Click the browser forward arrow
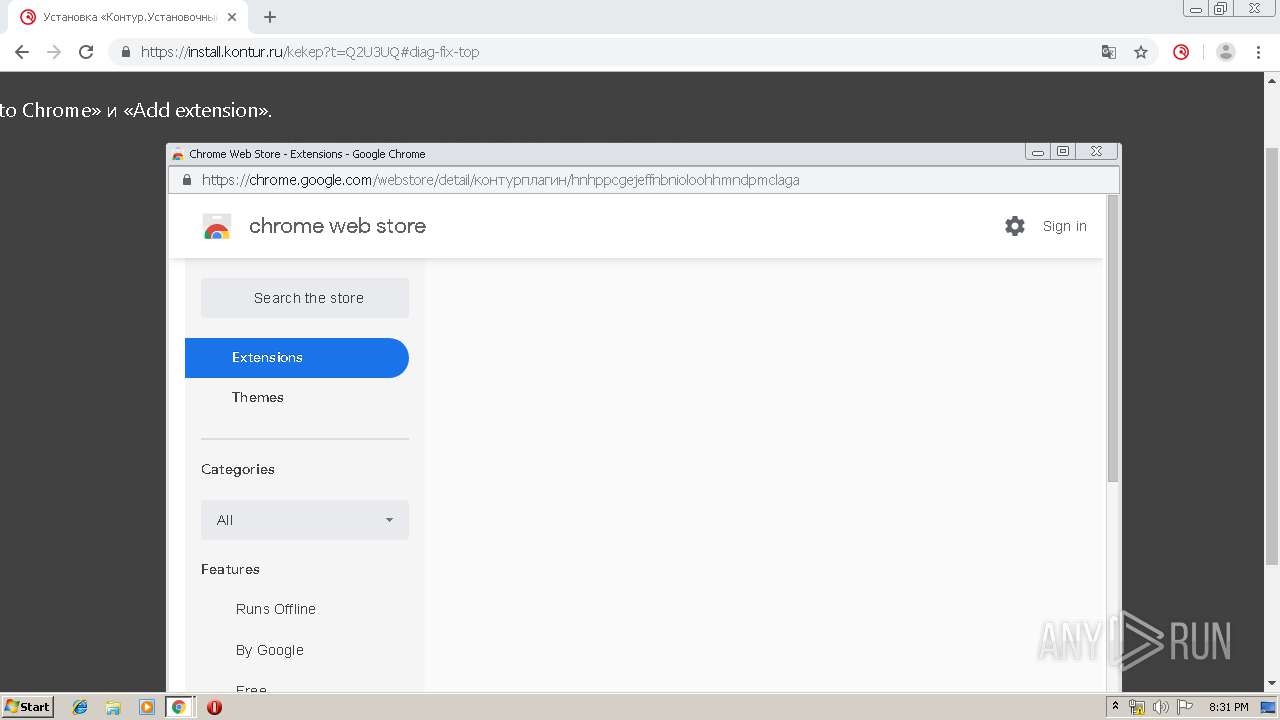 (54, 52)
